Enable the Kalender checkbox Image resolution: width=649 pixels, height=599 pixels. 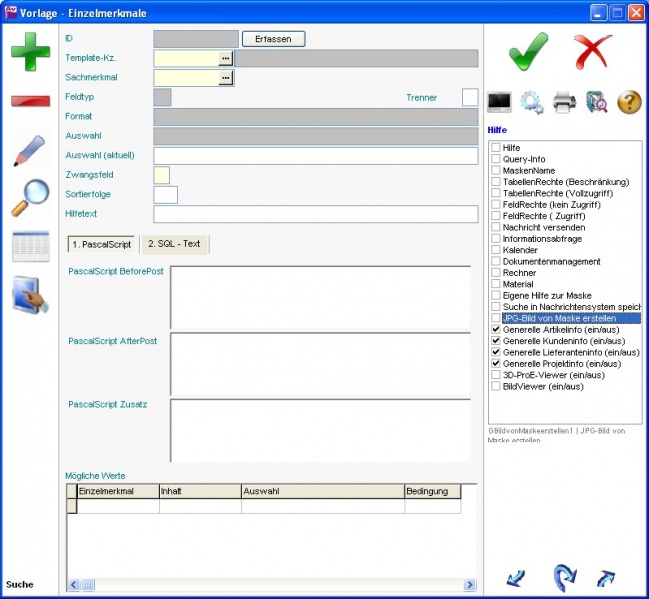click(496, 250)
